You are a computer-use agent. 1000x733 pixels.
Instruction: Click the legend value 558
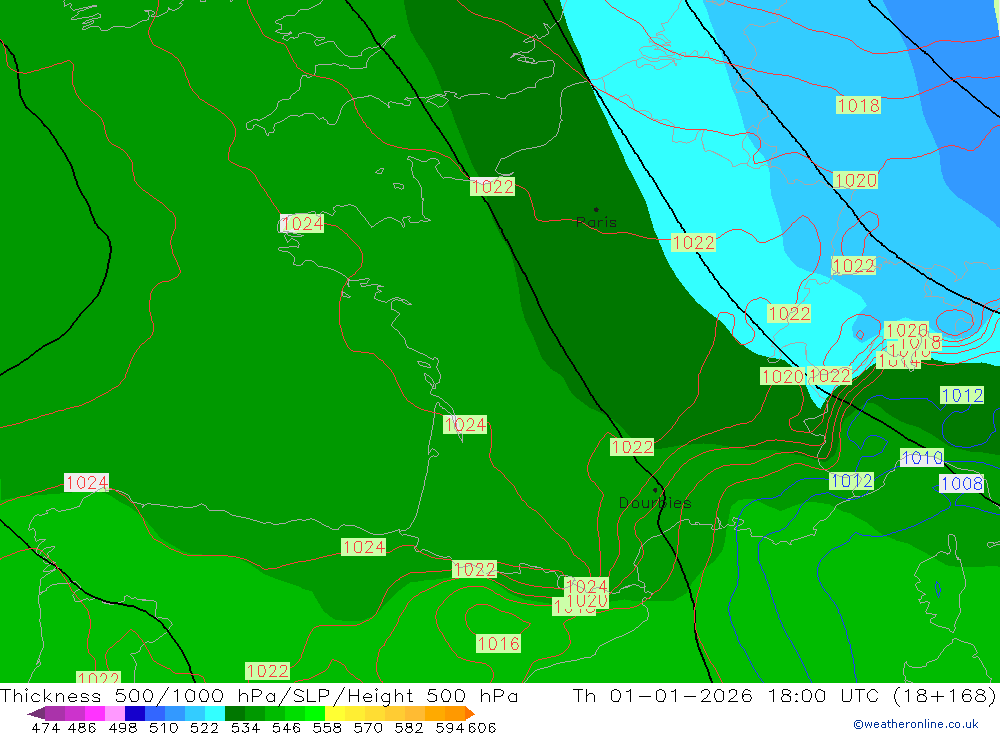[326, 727]
